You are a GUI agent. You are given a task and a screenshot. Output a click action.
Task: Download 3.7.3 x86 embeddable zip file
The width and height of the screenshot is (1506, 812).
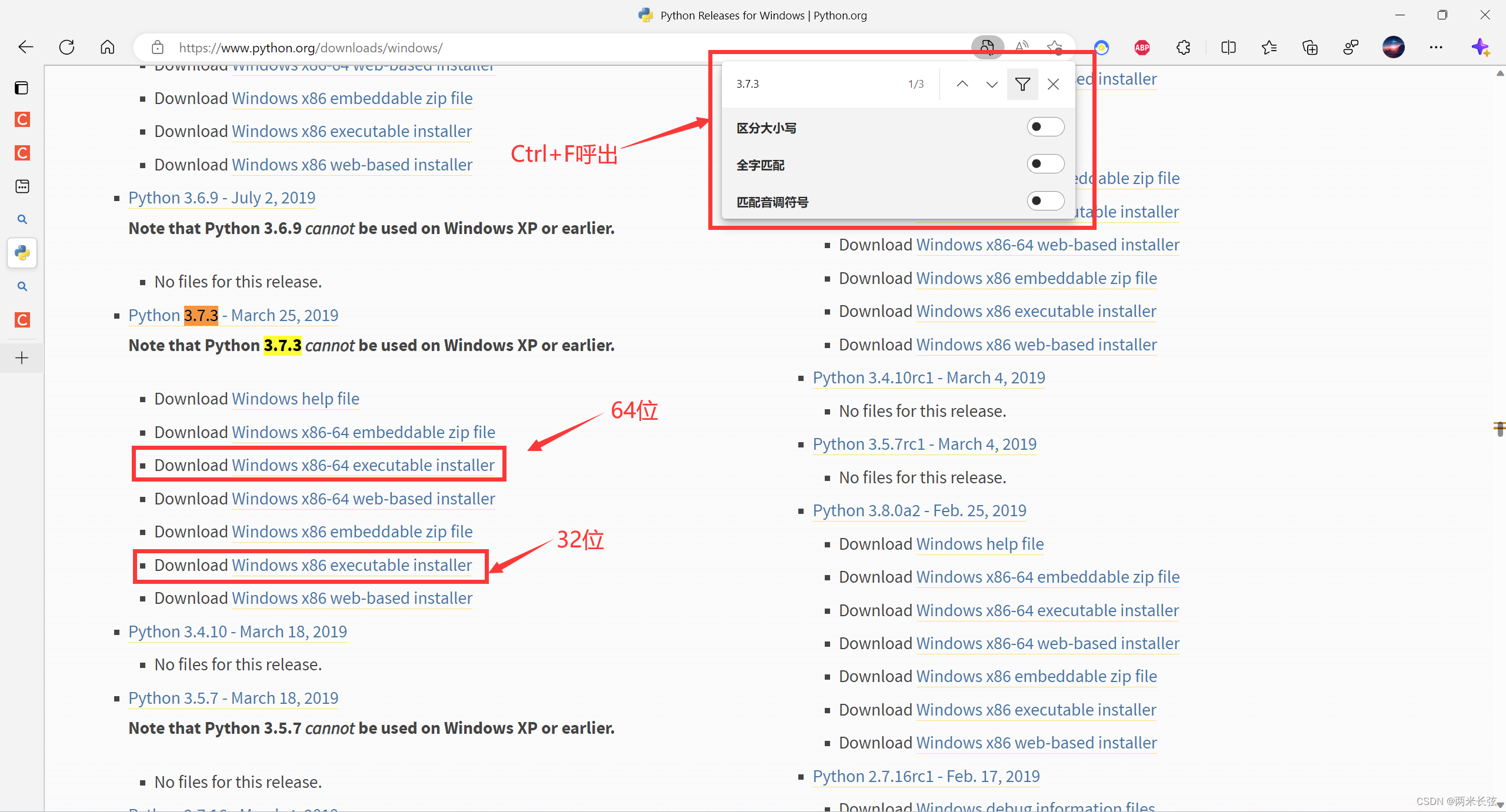pos(352,532)
